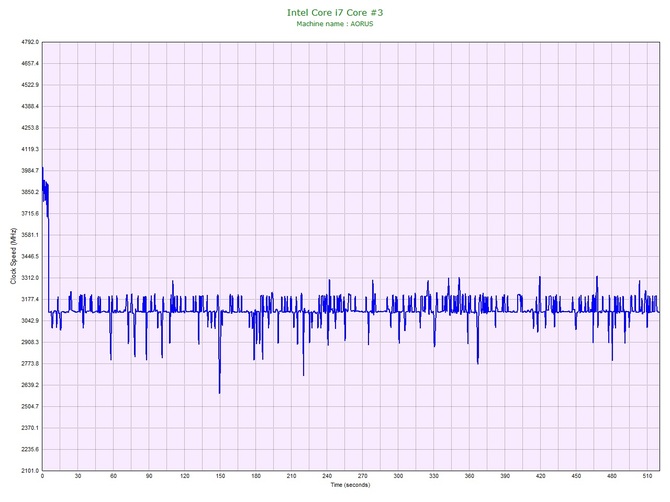
Task: Click the 30 seconds x-axis tick label
Action: pyautogui.click(x=78, y=476)
